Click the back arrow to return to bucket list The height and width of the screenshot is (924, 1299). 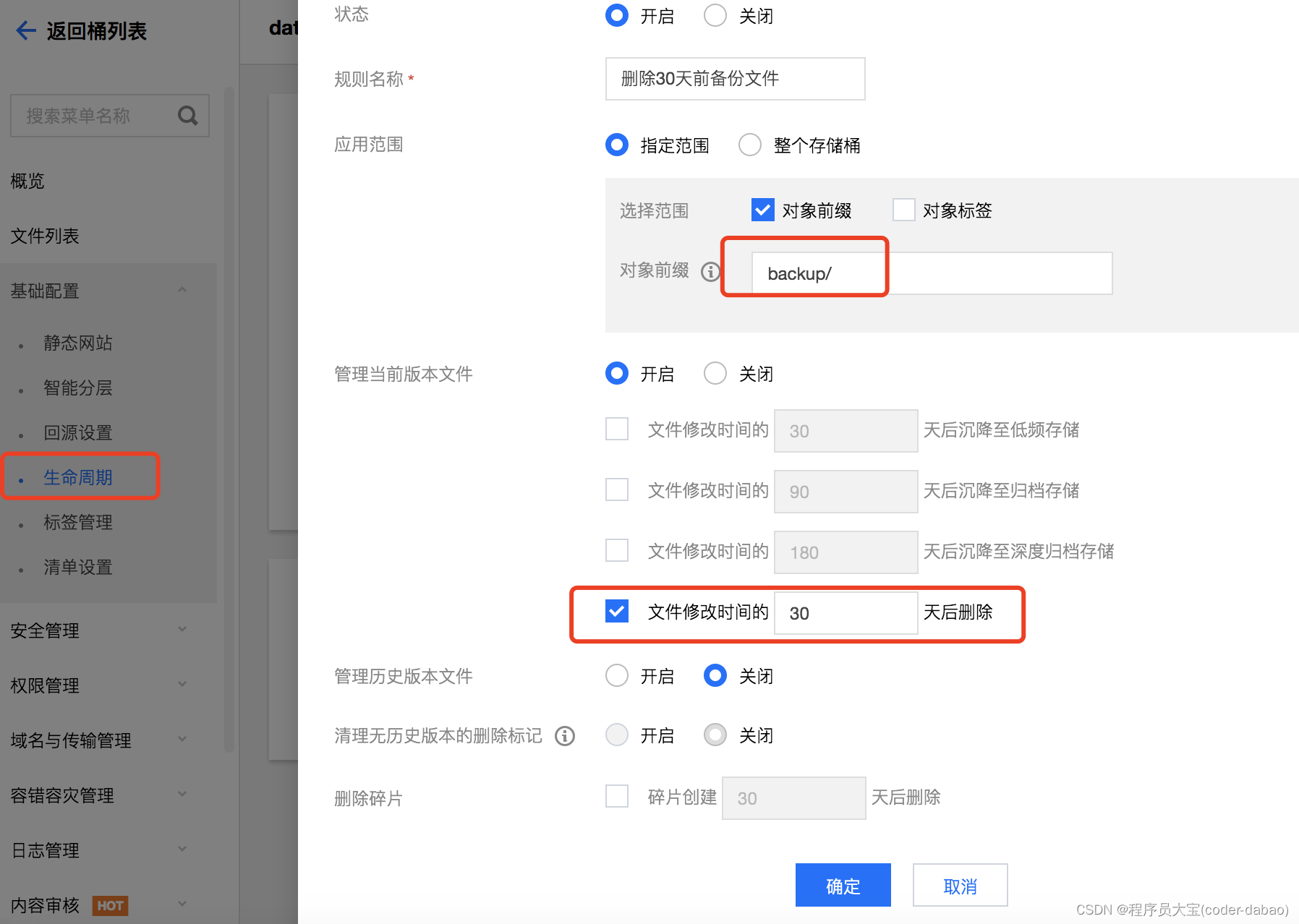point(25,30)
